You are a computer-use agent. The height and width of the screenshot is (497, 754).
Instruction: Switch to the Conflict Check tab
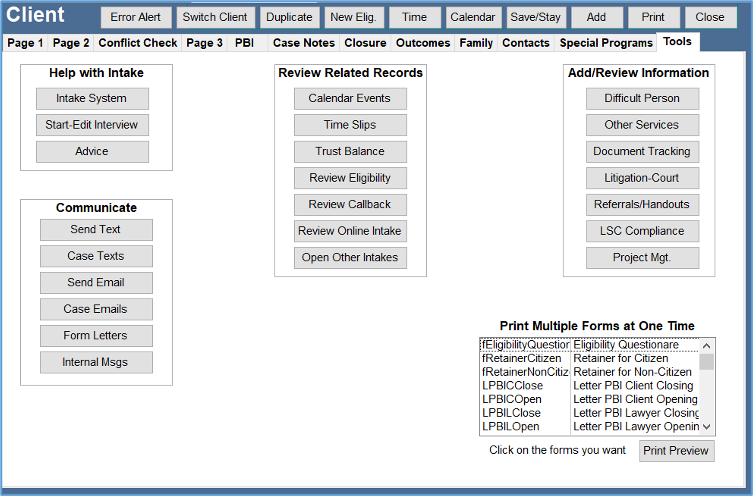click(138, 43)
